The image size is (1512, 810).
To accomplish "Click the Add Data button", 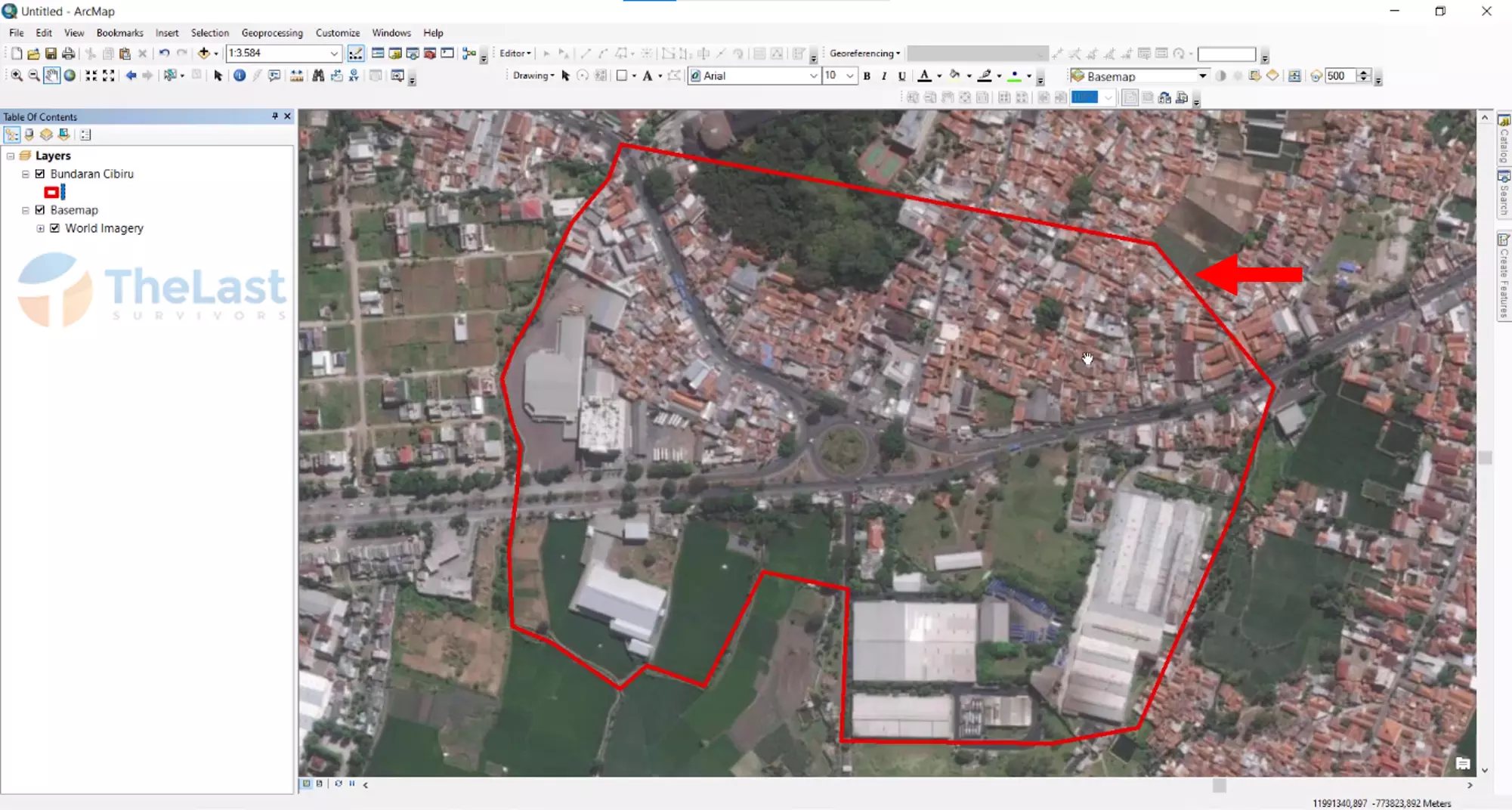I will pyautogui.click(x=203, y=54).
